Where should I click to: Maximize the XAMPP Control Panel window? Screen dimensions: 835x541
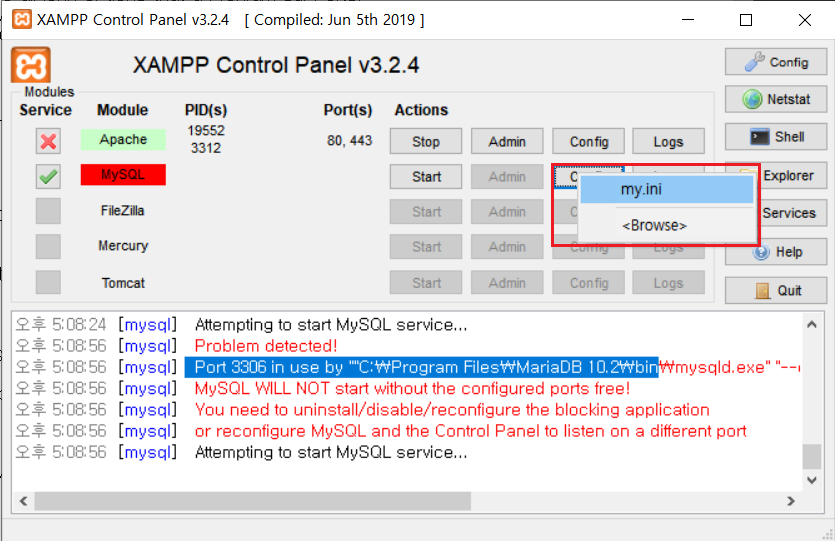(746, 20)
